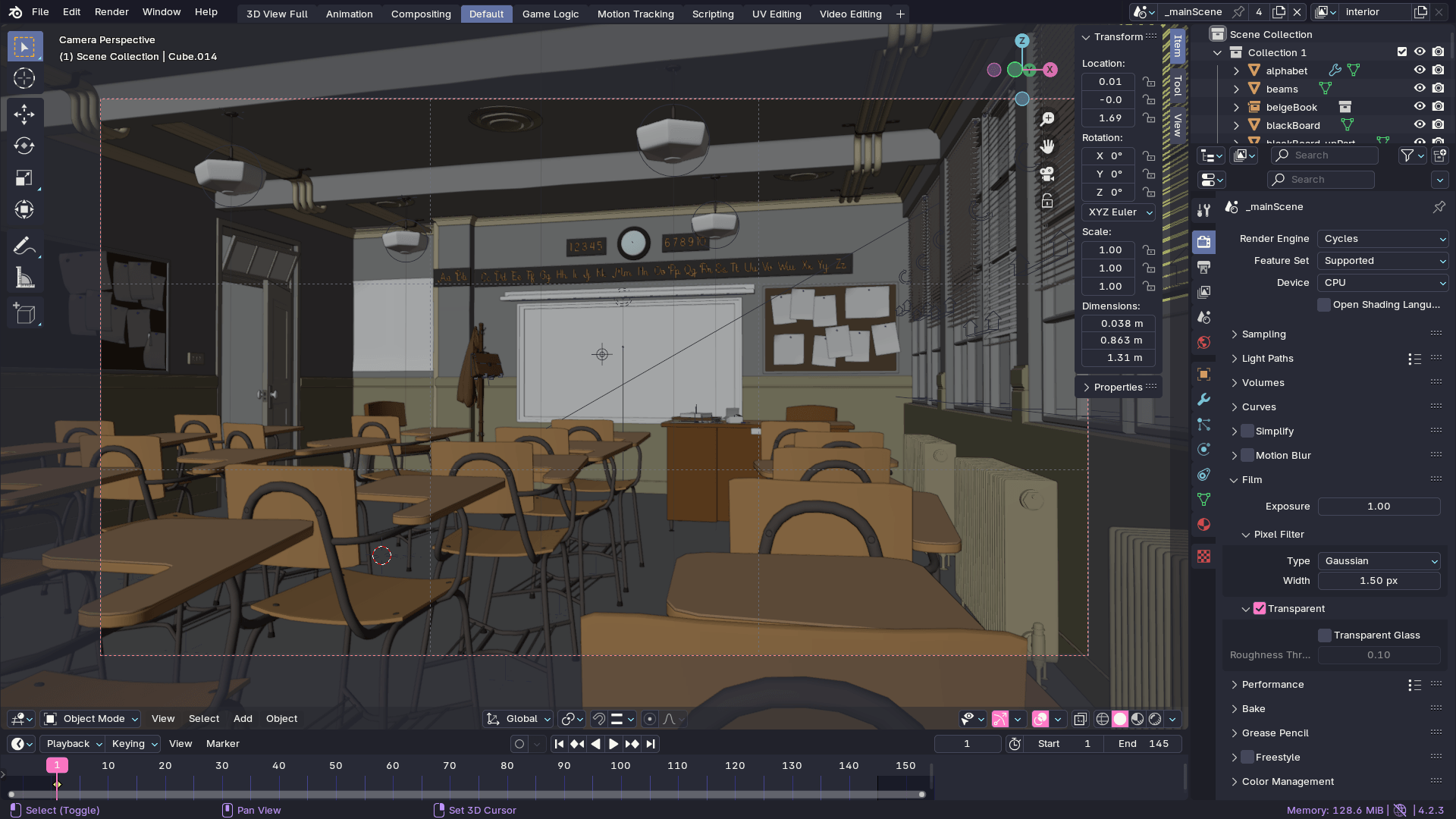
Task: Expand the Light Paths settings section
Action: pos(1268,358)
